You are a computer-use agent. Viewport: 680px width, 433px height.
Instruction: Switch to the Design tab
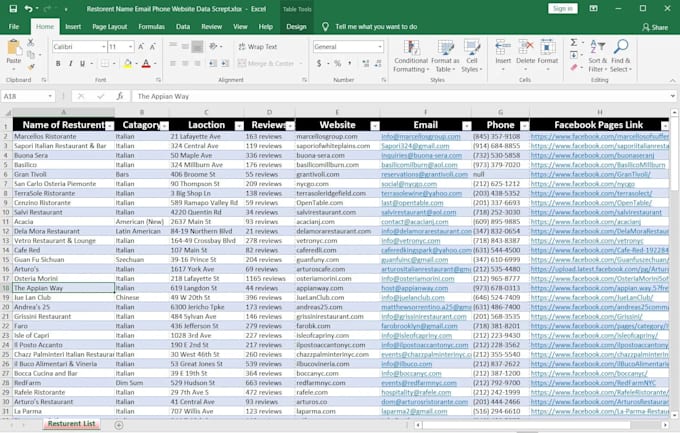coord(296,27)
